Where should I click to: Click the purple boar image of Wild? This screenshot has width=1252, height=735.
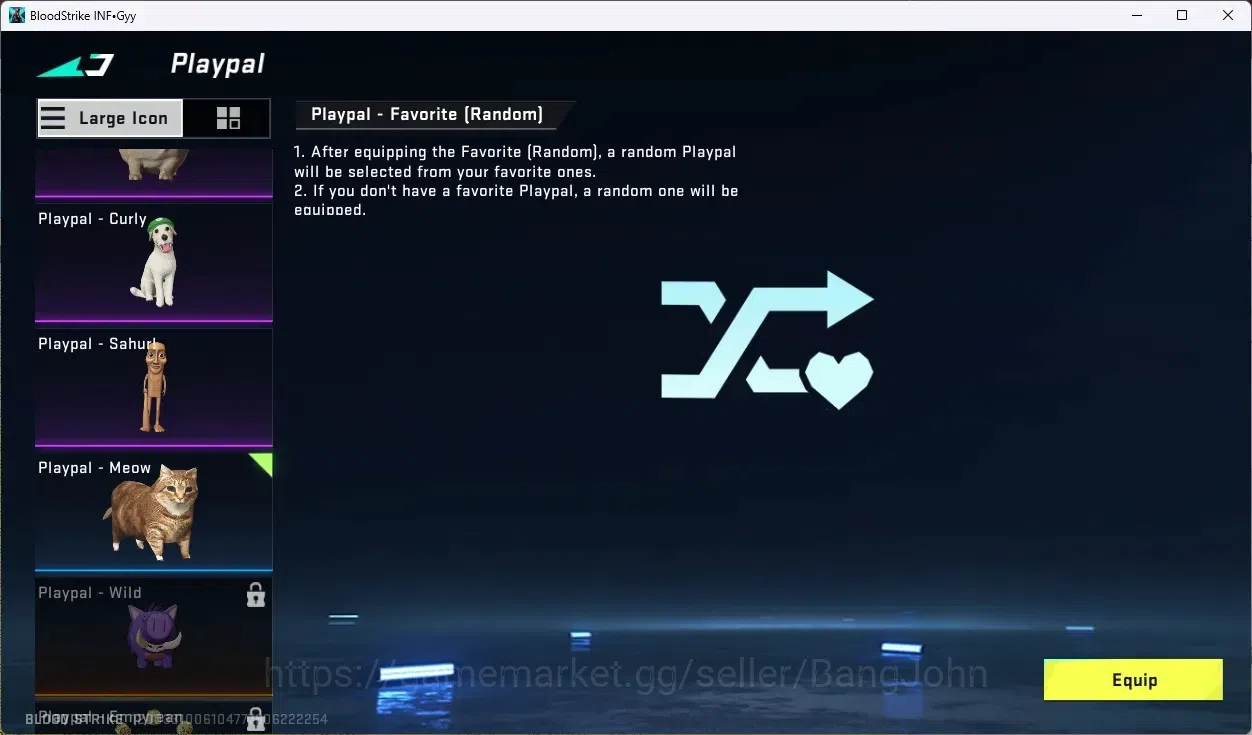tap(153, 636)
